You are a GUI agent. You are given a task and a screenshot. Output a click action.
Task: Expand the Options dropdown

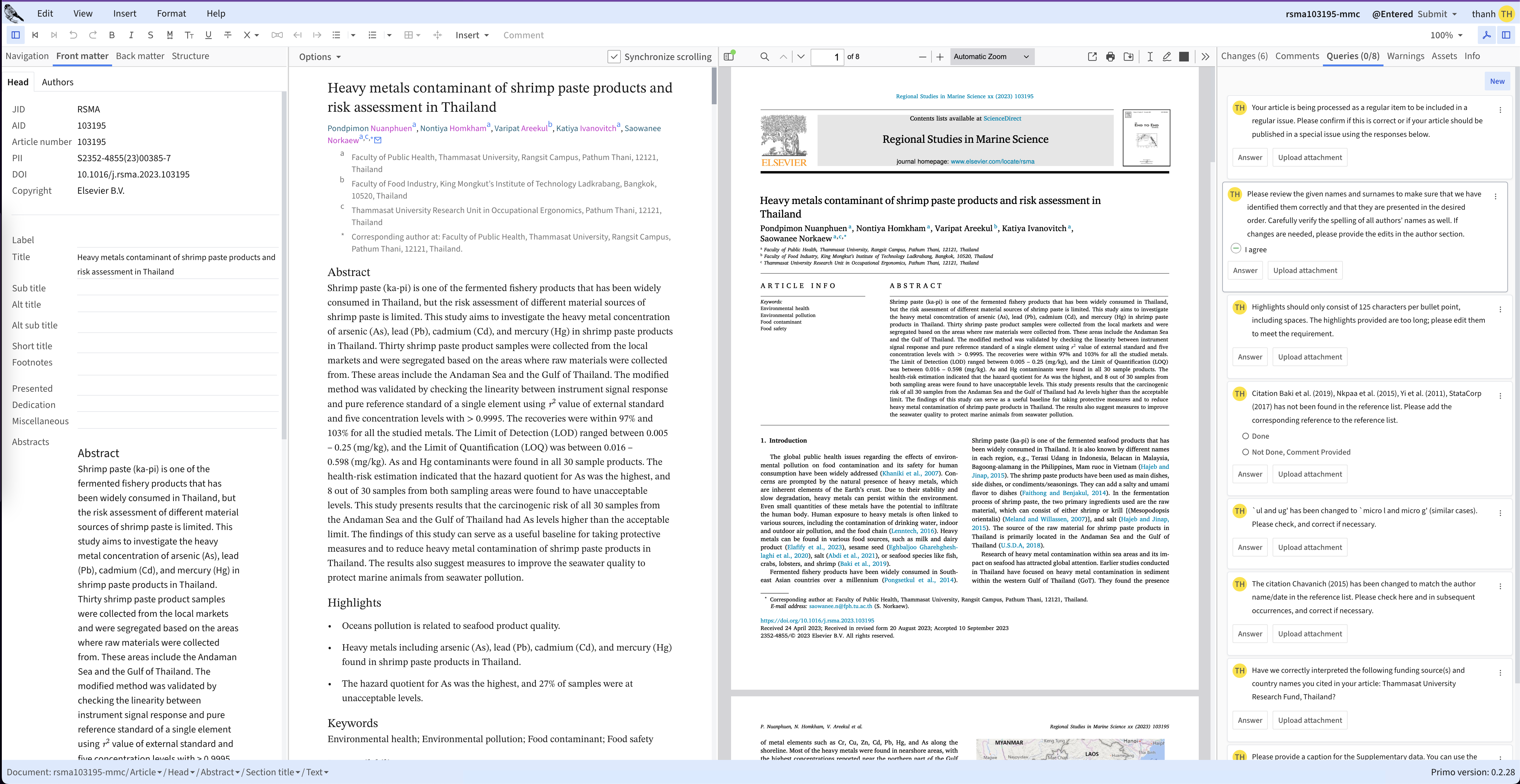point(320,57)
